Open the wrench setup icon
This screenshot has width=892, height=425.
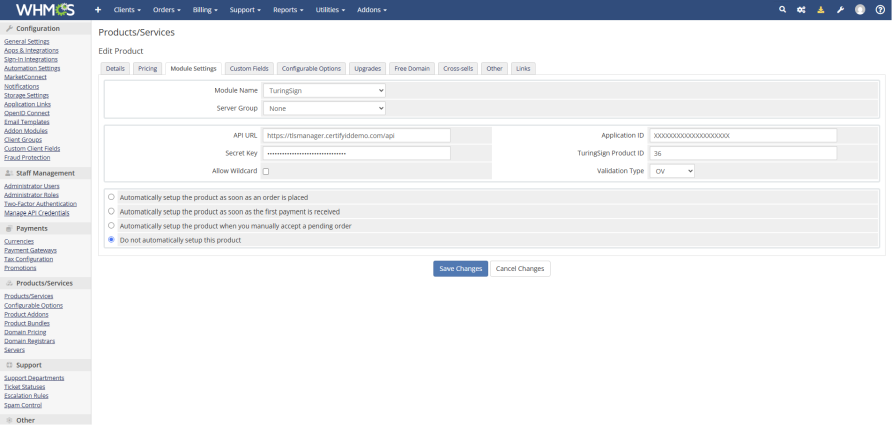(840, 10)
